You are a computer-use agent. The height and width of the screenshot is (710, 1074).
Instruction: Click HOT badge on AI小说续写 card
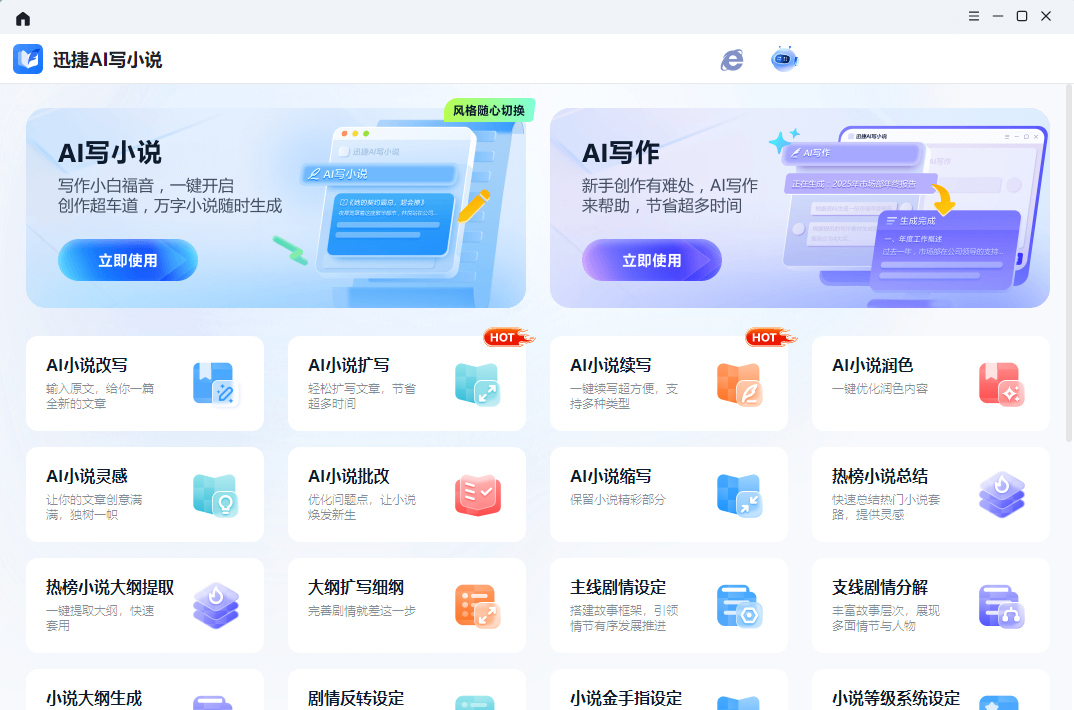pyautogui.click(x=771, y=337)
